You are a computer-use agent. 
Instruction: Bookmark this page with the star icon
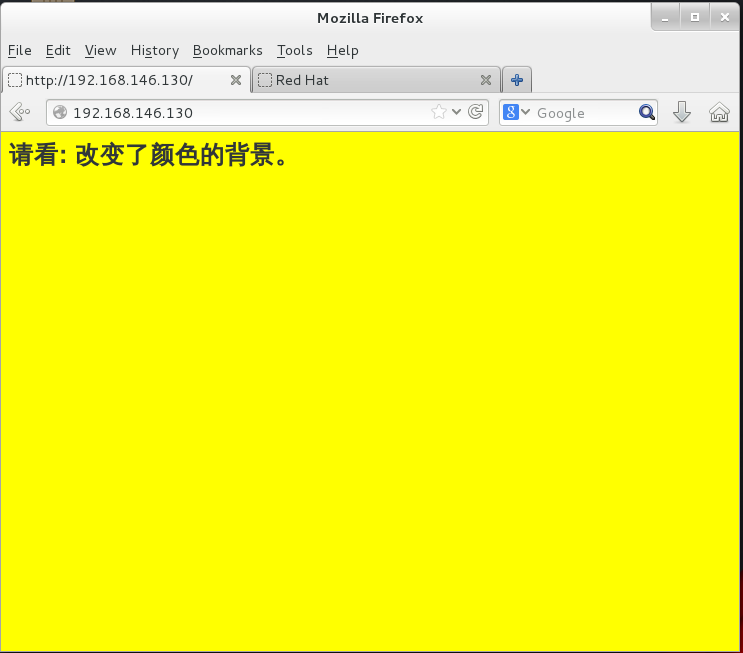tap(439, 112)
